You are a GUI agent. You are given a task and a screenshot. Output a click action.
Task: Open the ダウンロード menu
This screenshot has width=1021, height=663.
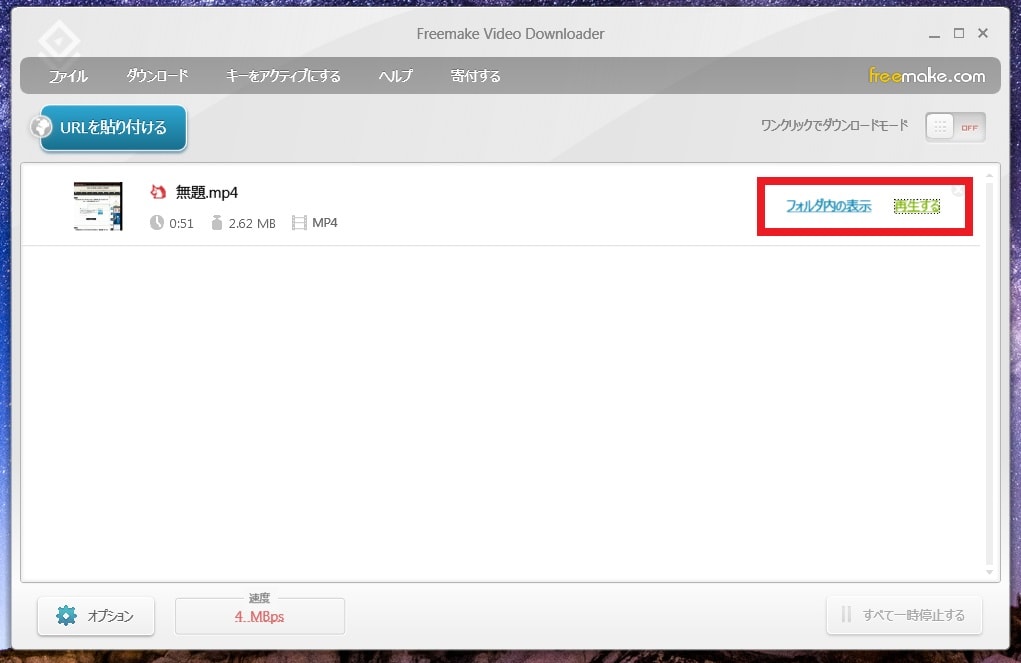(157, 76)
